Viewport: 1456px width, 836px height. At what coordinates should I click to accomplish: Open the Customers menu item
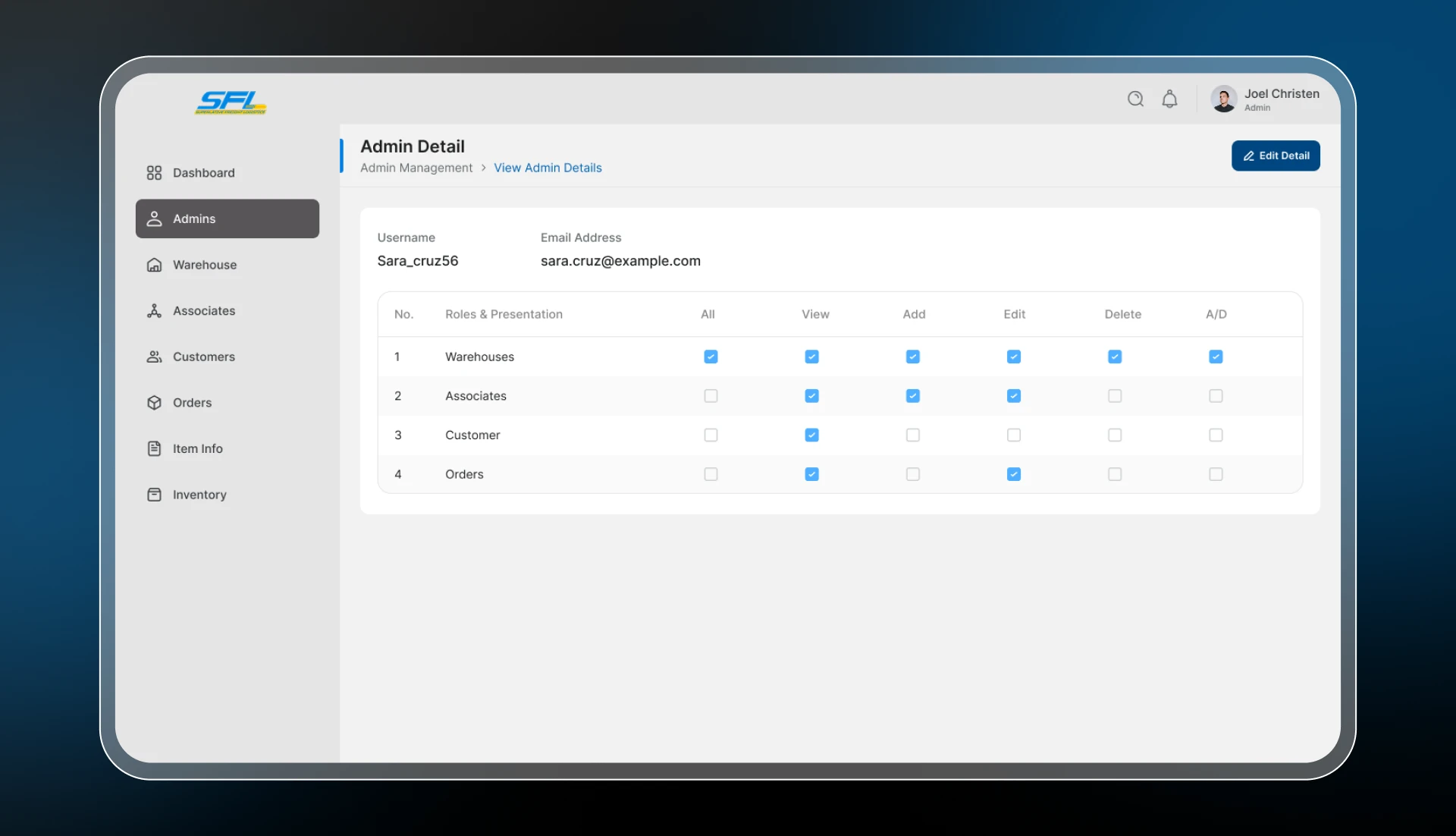203,357
